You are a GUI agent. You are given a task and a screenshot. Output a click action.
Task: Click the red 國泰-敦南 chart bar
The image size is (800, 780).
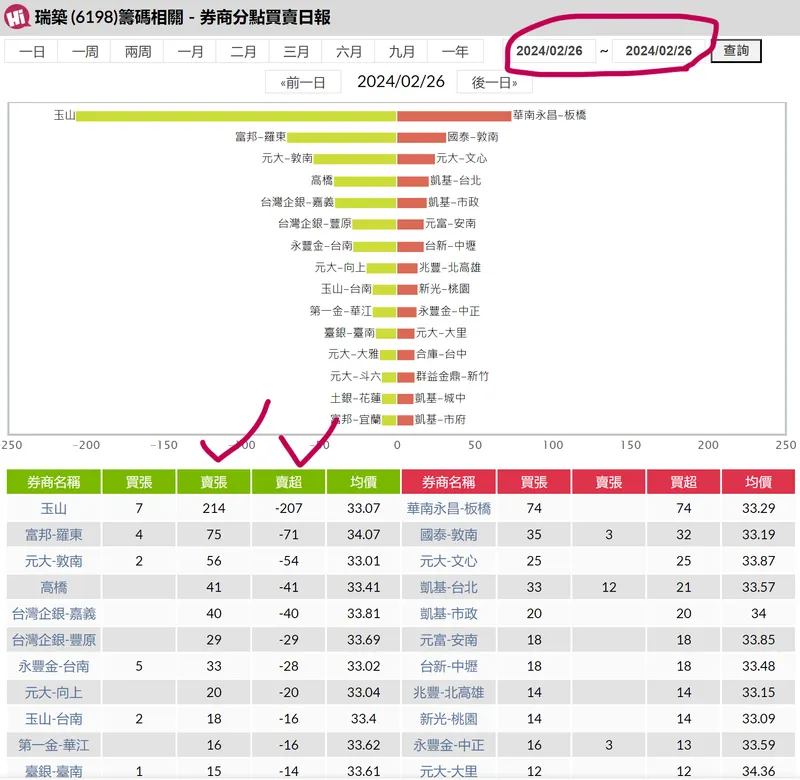(421, 137)
